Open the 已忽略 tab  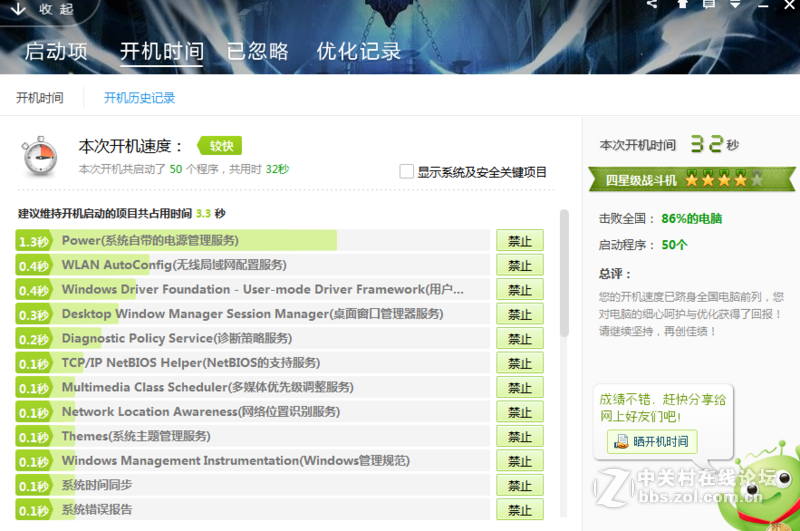point(258,52)
